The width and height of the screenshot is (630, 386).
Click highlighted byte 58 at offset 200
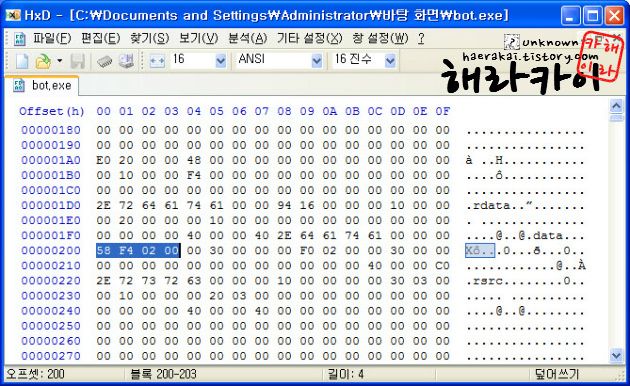(104, 251)
